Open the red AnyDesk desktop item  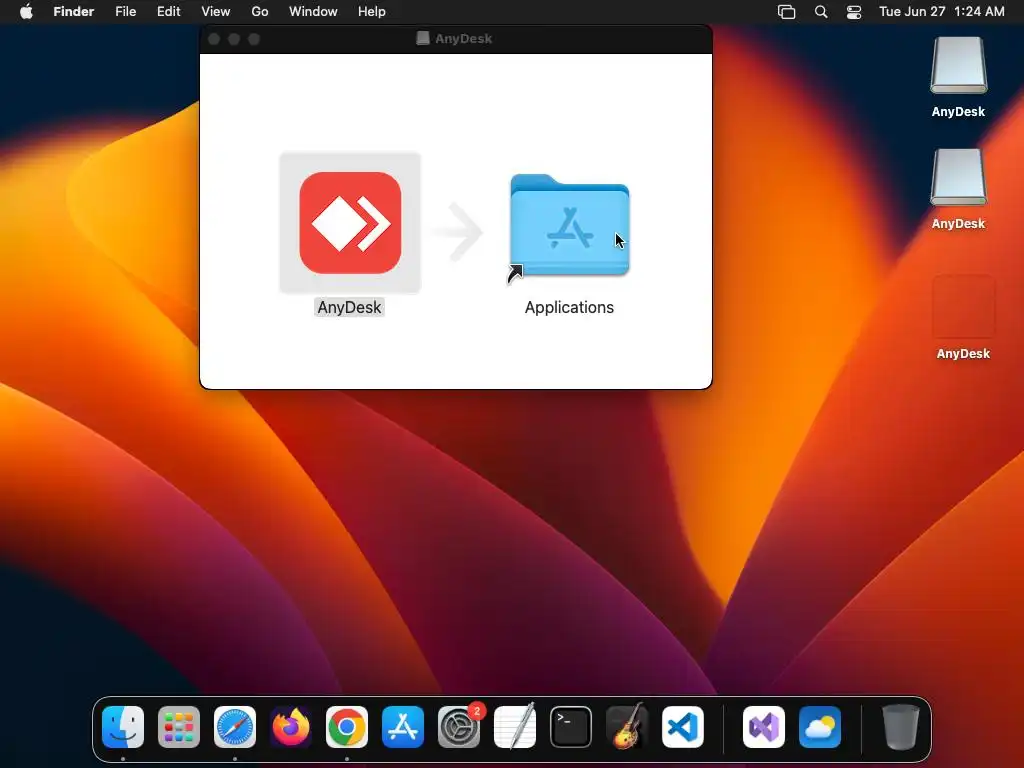click(963, 306)
